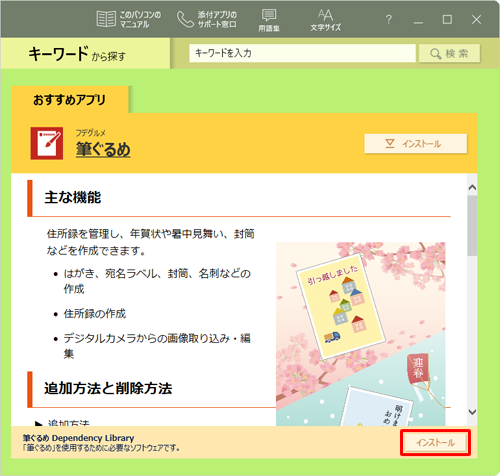Maximize the window
The image size is (500, 476).
pyautogui.click(x=447, y=19)
